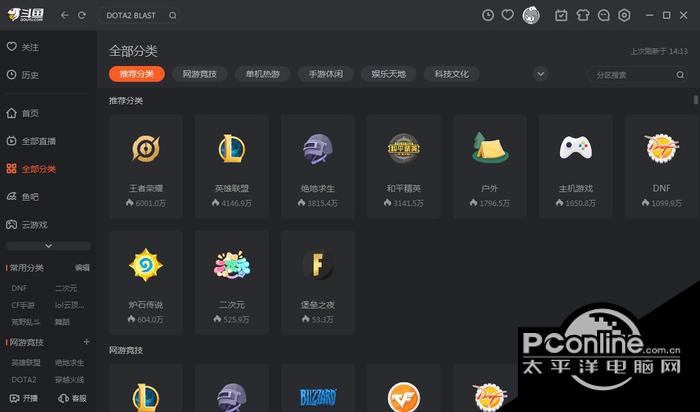This screenshot has width=700, height=412.
Task: Click the 开播 start streaming icon
Action: (x=15, y=398)
